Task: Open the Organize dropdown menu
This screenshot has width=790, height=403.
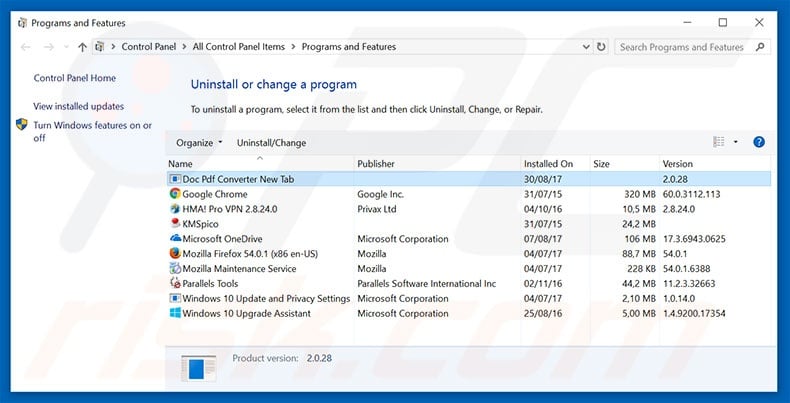Action: [199, 143]
